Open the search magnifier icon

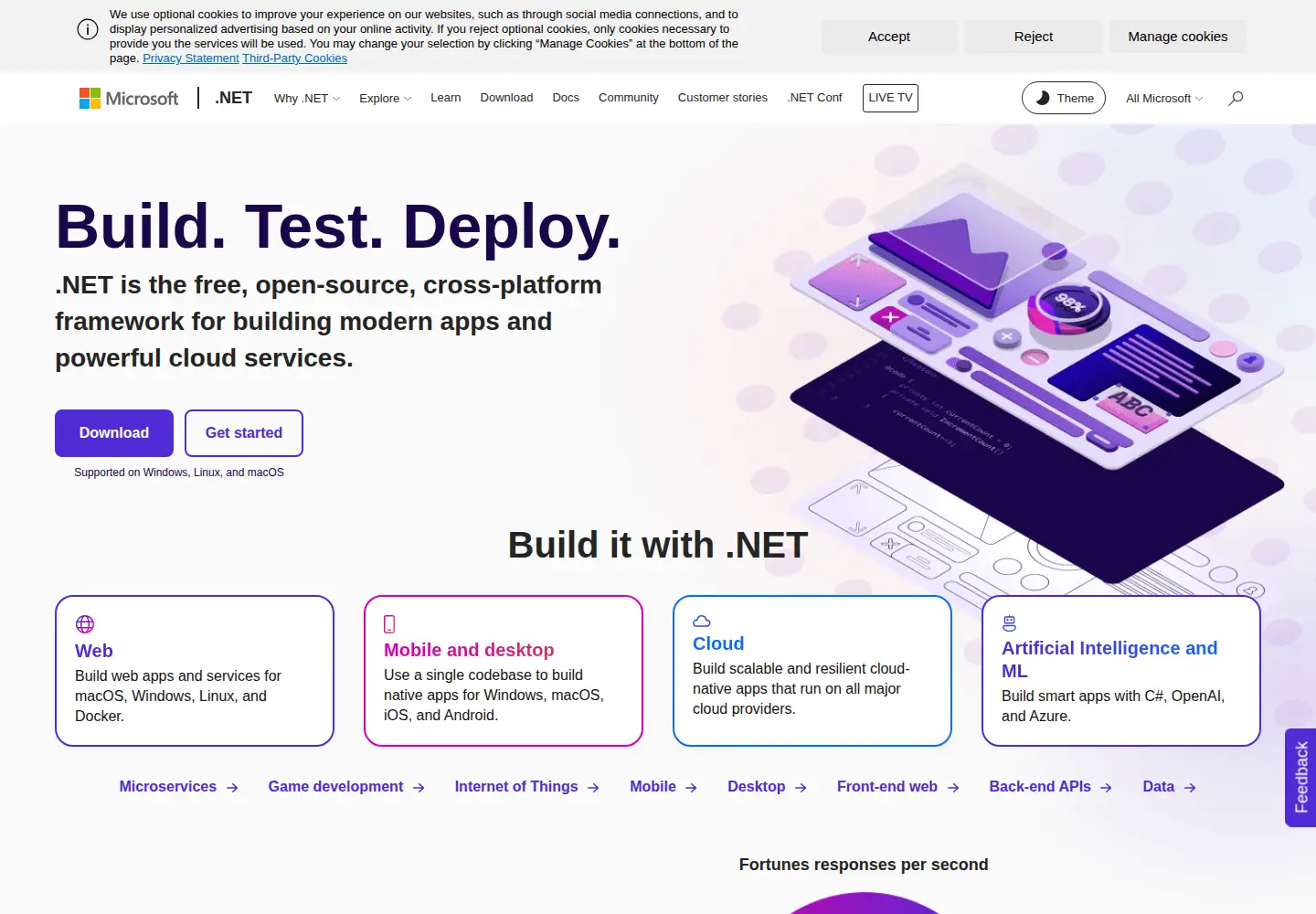click(1236, 98)
